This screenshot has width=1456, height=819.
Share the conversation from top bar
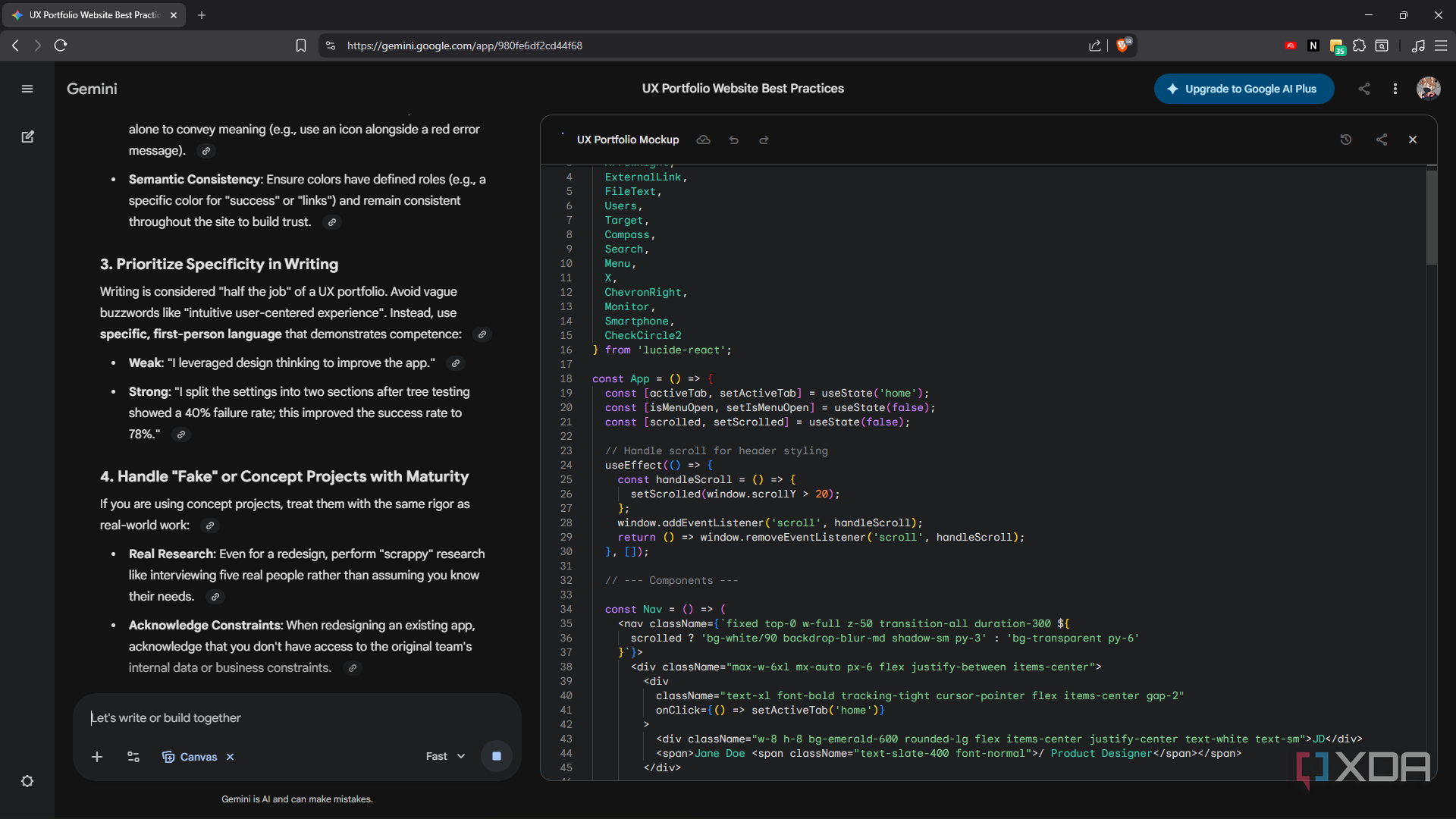pyautogui.click(x=1364, y=89)
